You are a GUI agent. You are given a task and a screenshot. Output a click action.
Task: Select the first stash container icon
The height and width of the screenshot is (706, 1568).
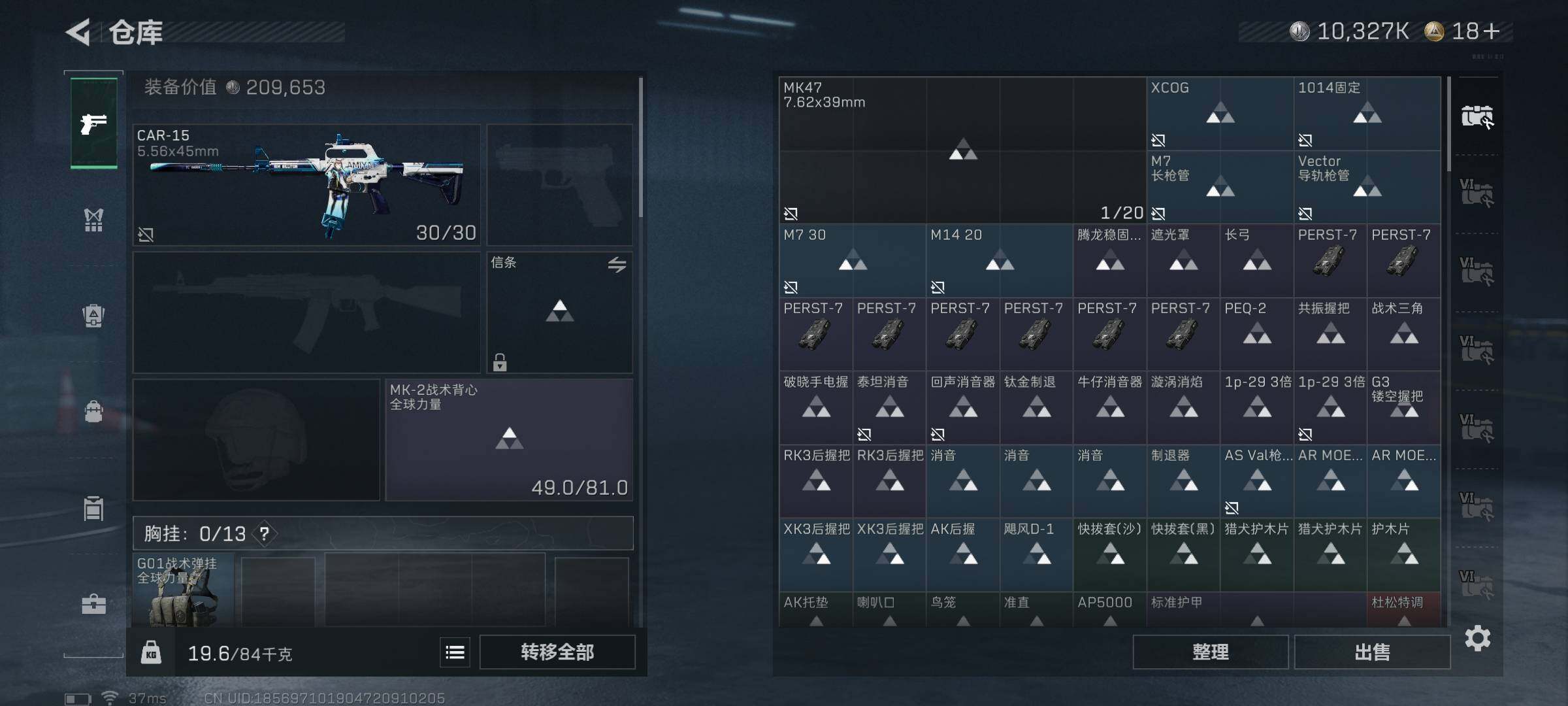click(x=1477, y=117)
